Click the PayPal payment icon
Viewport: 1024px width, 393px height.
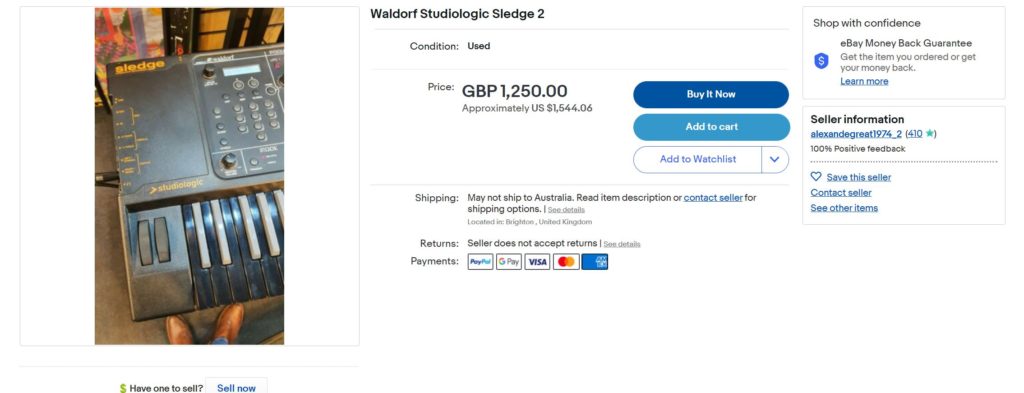pos(480,262)
